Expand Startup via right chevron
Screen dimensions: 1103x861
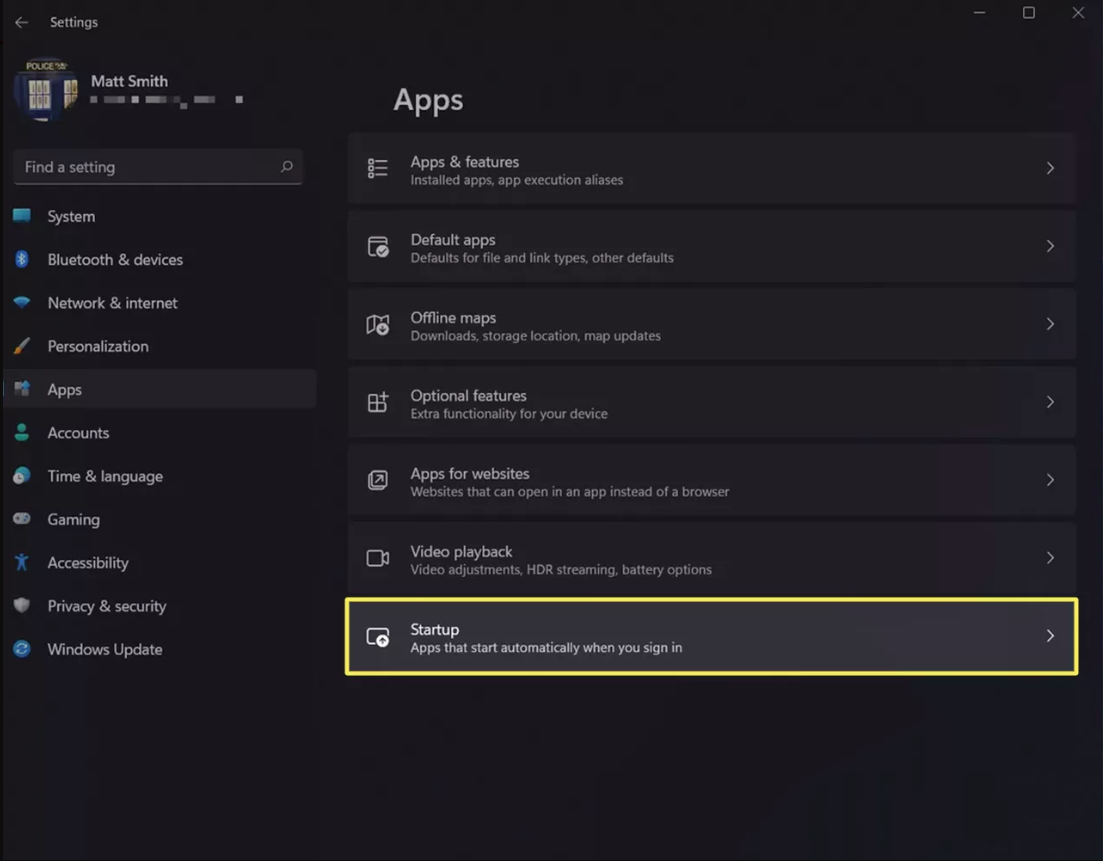coord(1050,636)
